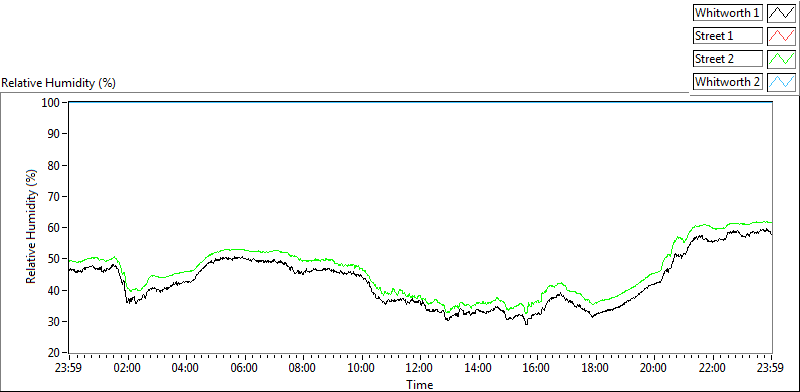This screenshot has height=392, width=800.
Task: Select the Whitworth 1 legend label
Action: 728,13
